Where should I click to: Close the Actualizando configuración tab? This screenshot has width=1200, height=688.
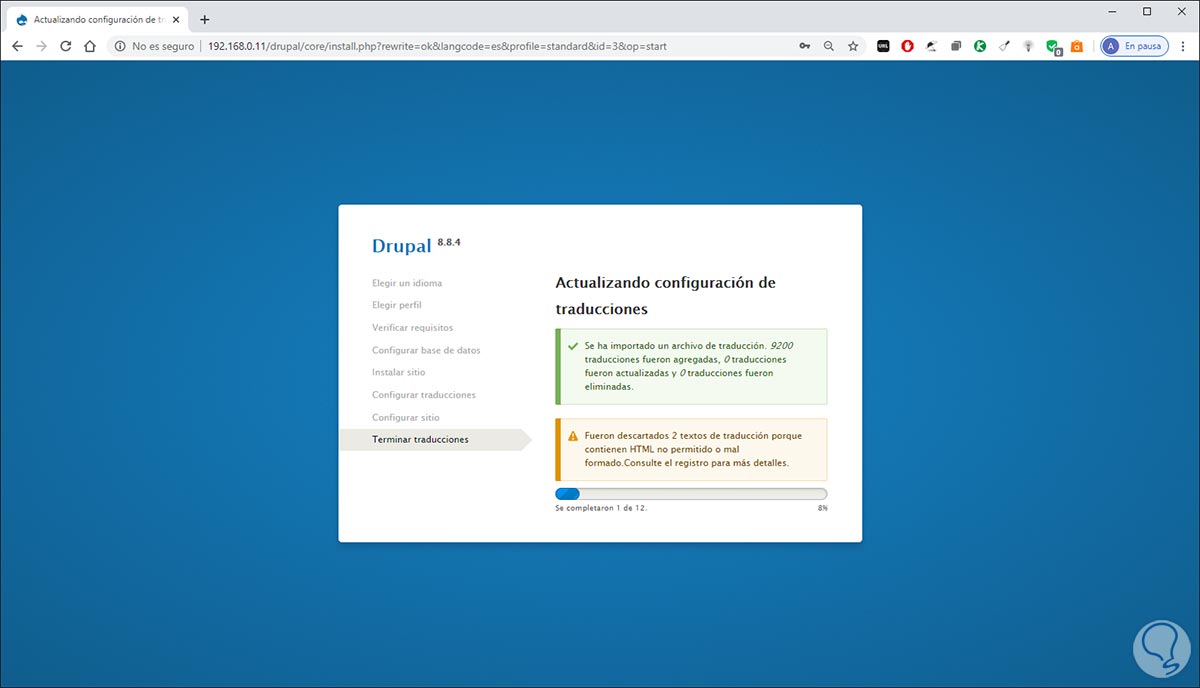coord(176,19)
